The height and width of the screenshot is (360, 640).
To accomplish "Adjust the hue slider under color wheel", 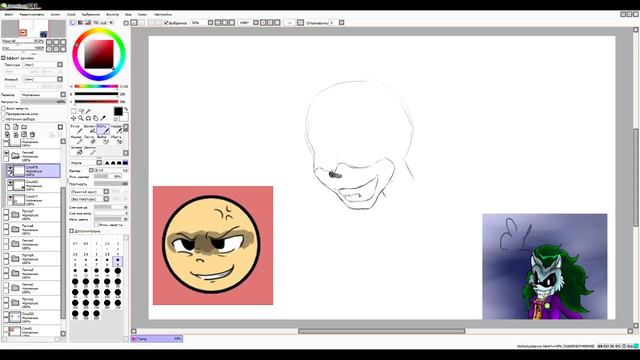I will (x=96, y=87).
